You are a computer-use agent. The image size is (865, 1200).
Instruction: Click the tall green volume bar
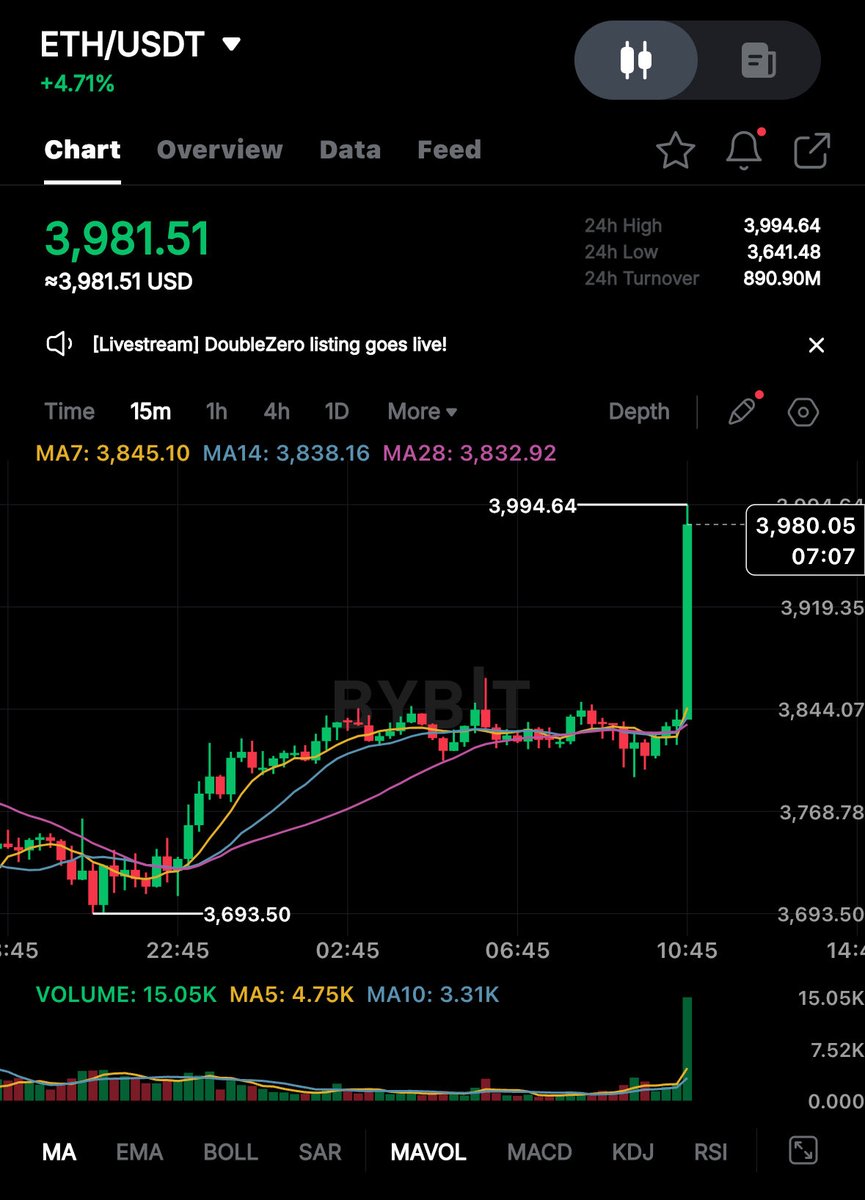[x=687, y=1049]
